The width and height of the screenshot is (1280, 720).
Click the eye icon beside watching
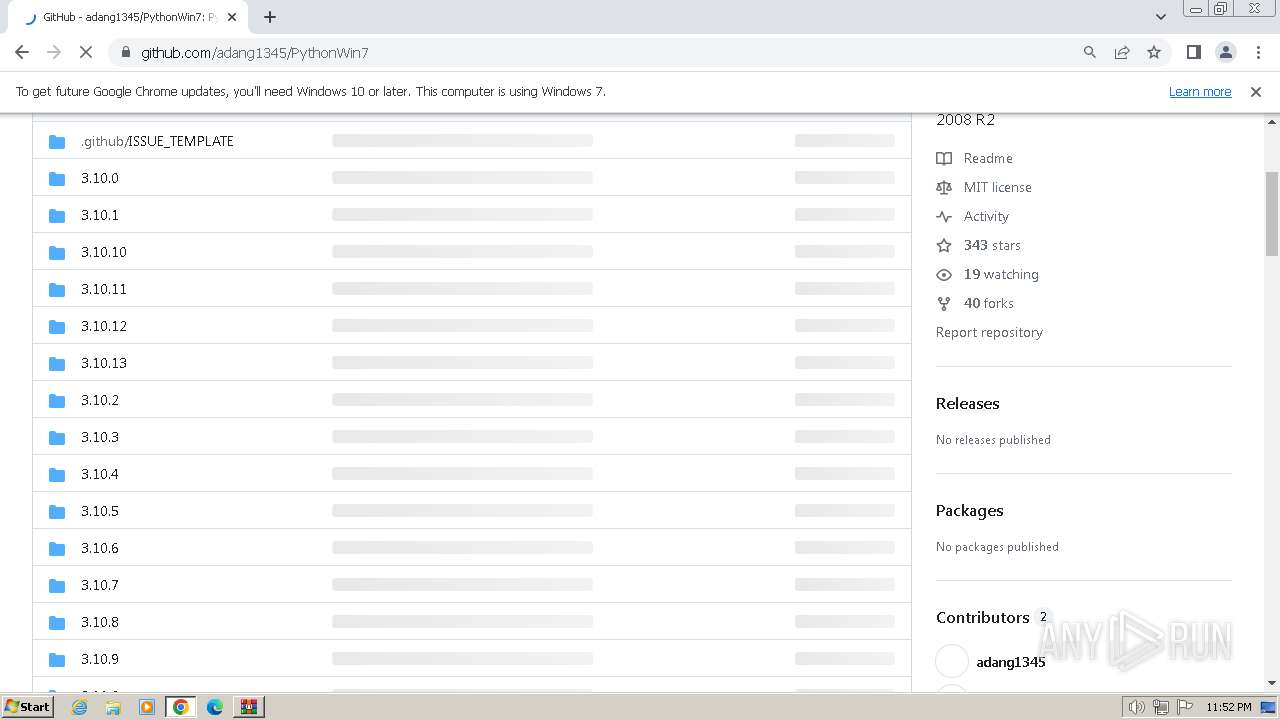click(944, 274)
